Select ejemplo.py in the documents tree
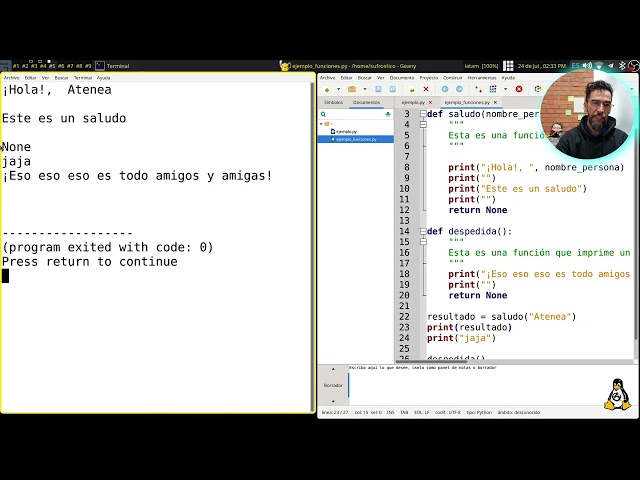Viewport: 640px width, 480px height. (346, 131)
